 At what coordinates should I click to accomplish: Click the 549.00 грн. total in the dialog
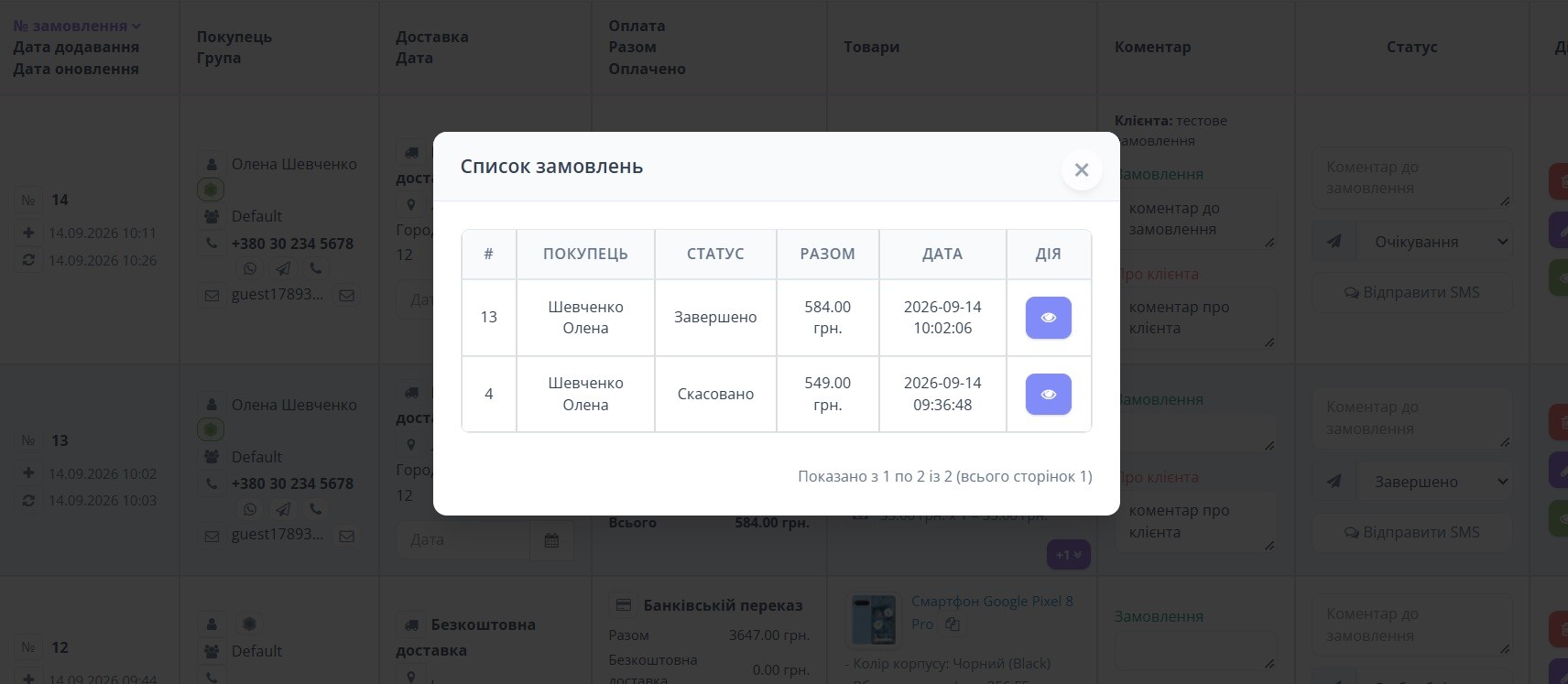point(828,394)
